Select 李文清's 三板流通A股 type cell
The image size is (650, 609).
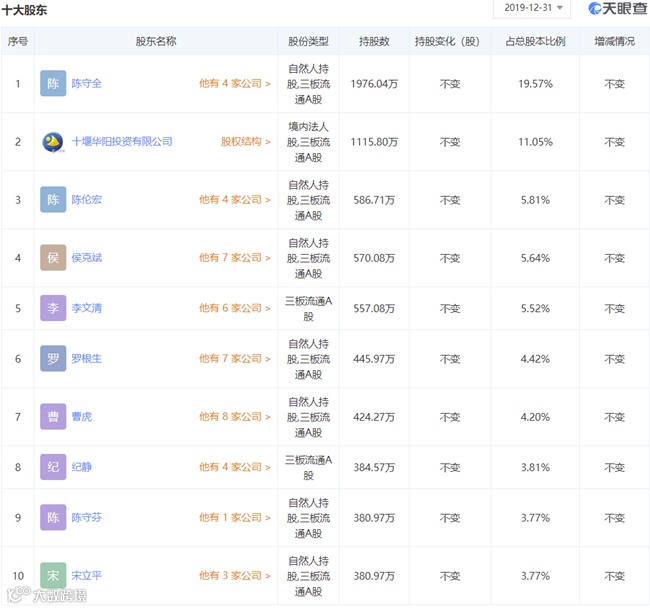(308, 308)
